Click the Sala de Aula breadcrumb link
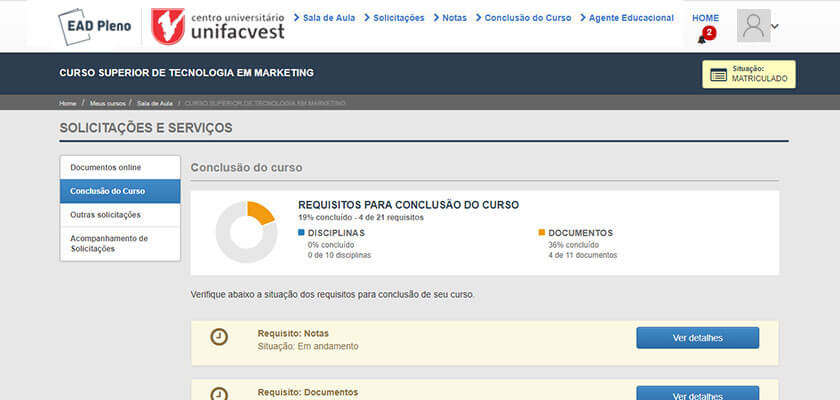The image size is (840, 400). tap(155, 103)
